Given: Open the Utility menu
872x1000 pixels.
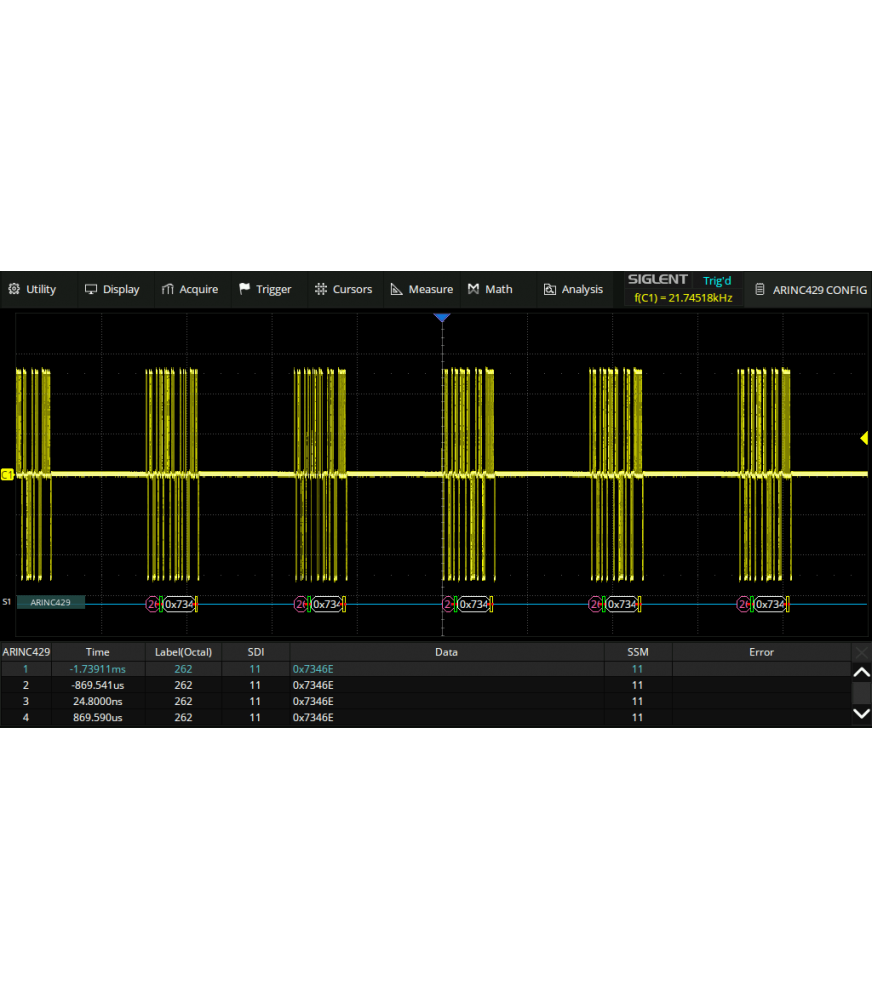Looking at the screenshot, I should [x=33, y=290].
